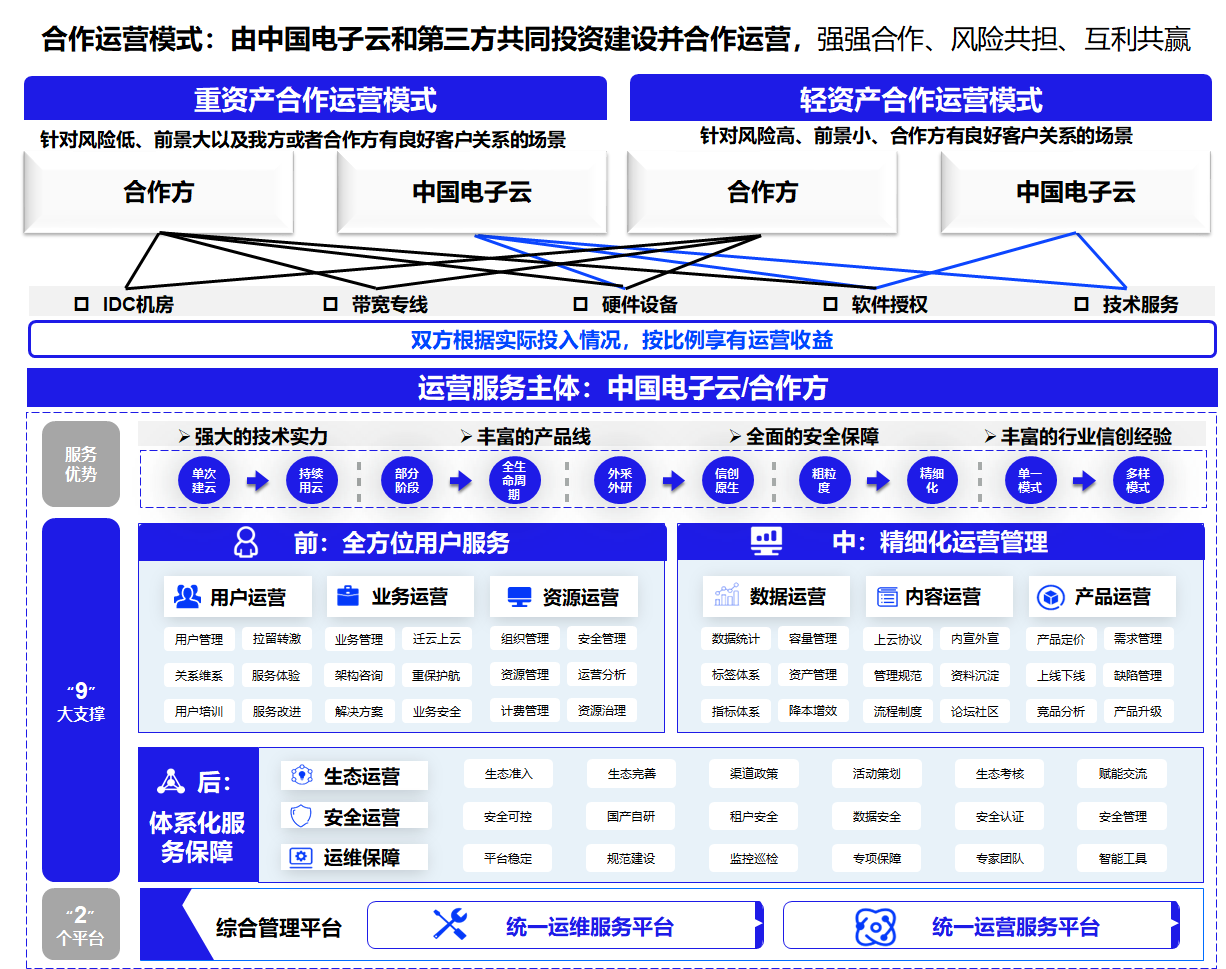Screen dimensions: 1226x969
Task: Click the list icon beside 内容运营
Action: [887, 597]
